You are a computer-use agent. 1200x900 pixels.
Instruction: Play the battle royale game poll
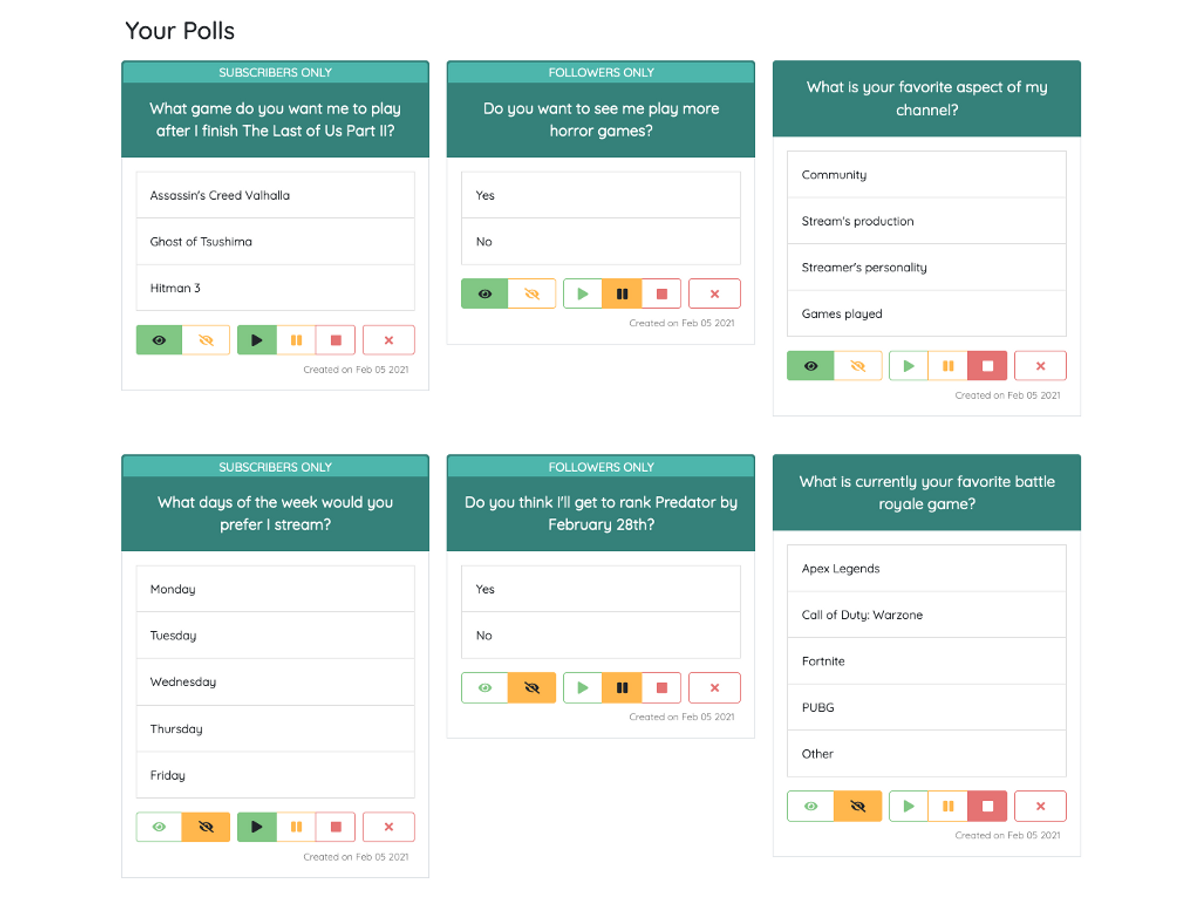coord(908,806)
